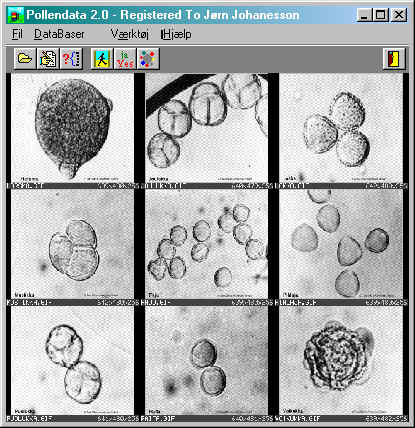Select thumbnail with black diagonal bar
This screenshot has height=428, width=415.
tap(206, 128)
